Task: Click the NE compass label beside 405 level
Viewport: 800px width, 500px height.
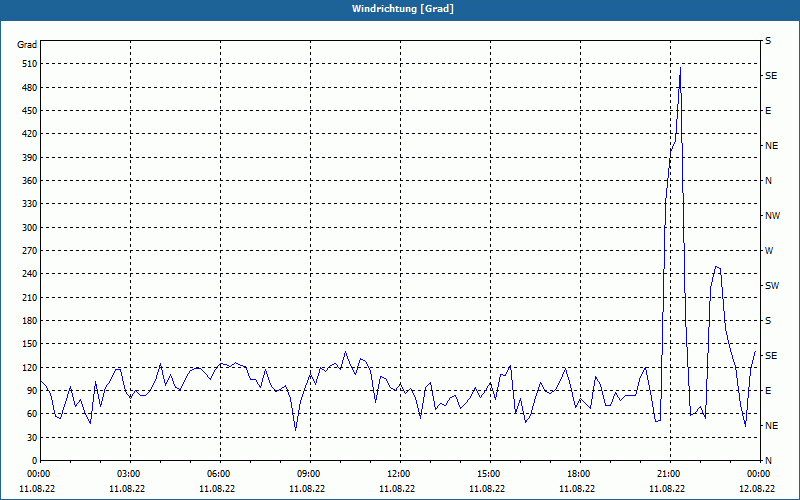Action: (771, 146)
